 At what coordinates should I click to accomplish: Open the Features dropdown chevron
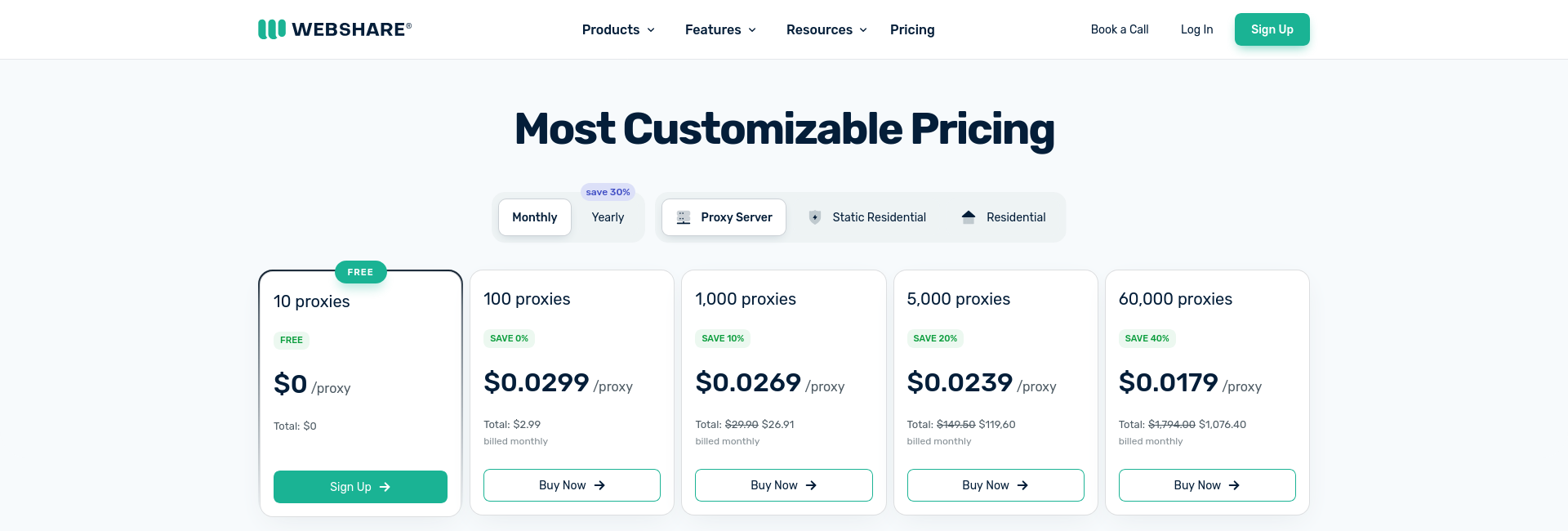click(x=752, y=30)
